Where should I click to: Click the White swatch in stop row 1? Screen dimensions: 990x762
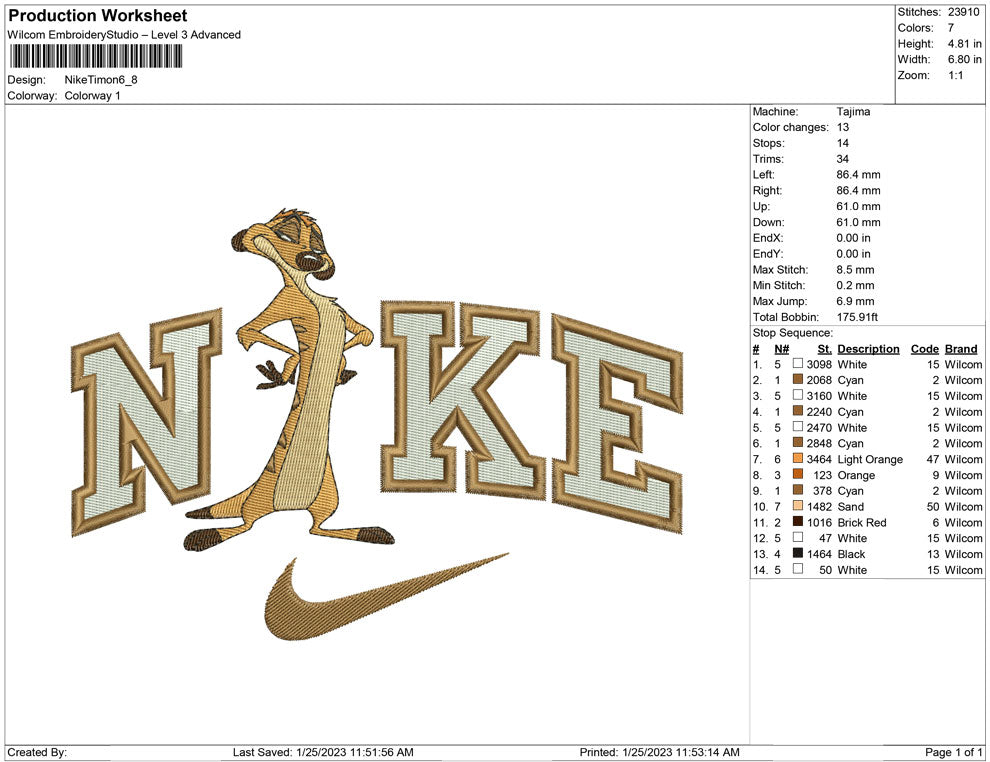point(797,364)
